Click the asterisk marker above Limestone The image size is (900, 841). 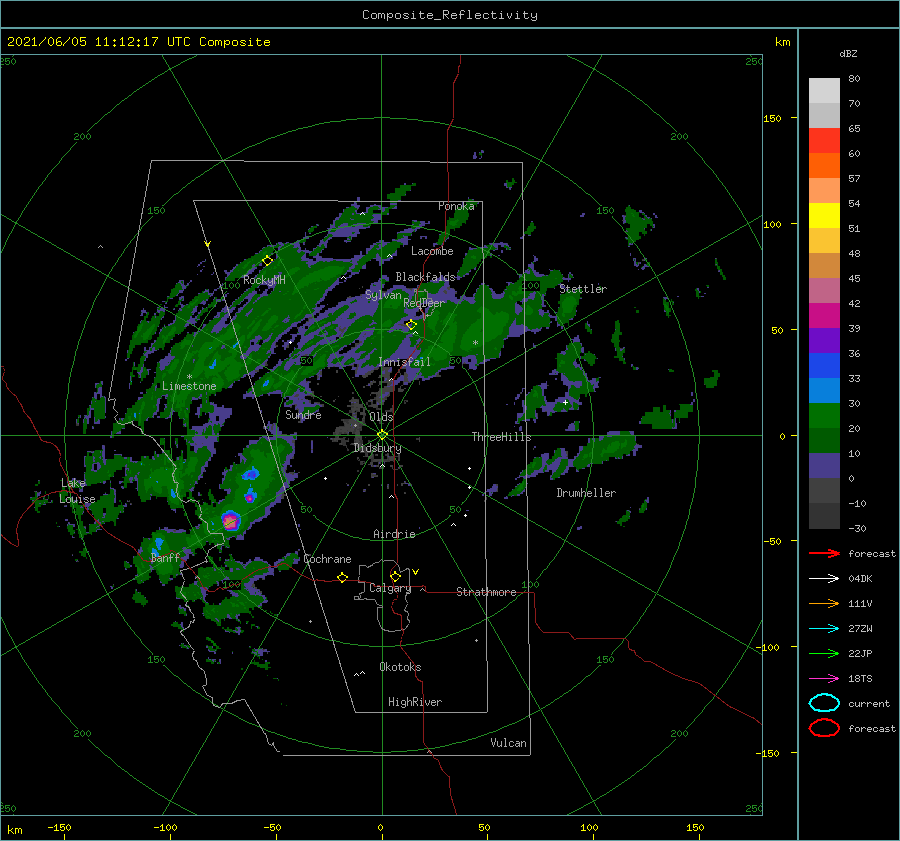189,377
